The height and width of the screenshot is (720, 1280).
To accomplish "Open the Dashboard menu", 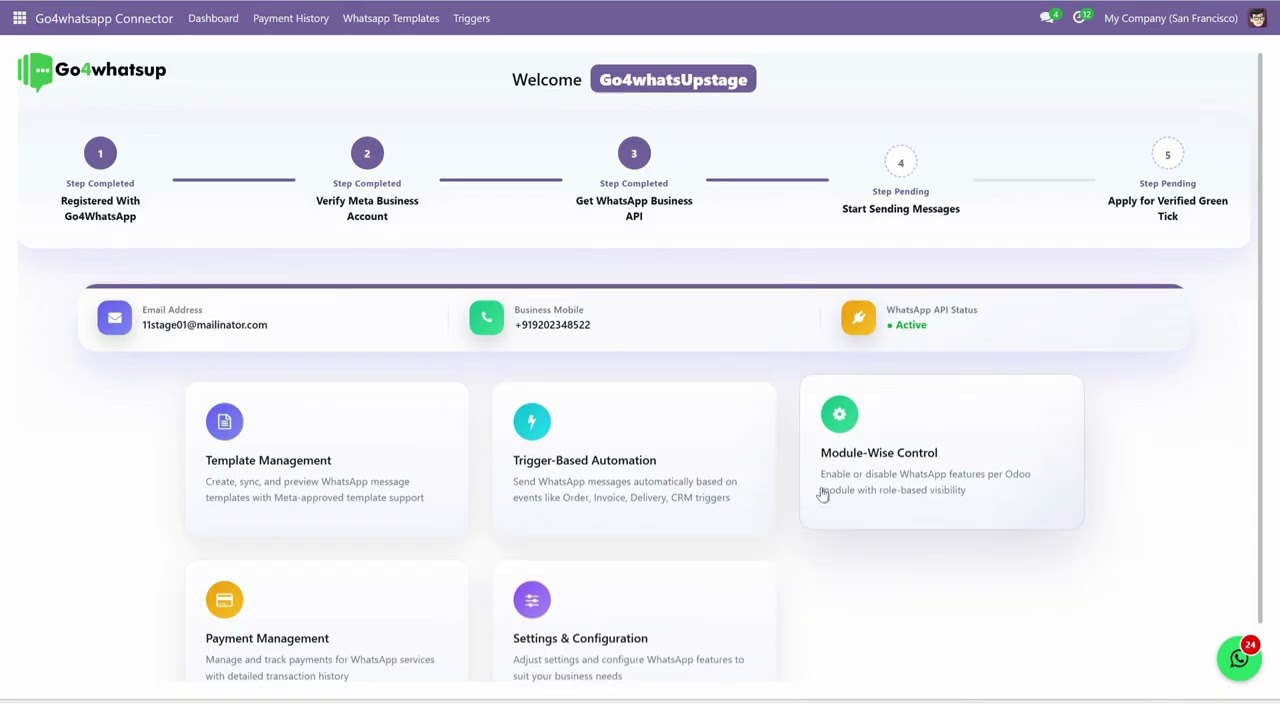I will (x=213, y=18).
